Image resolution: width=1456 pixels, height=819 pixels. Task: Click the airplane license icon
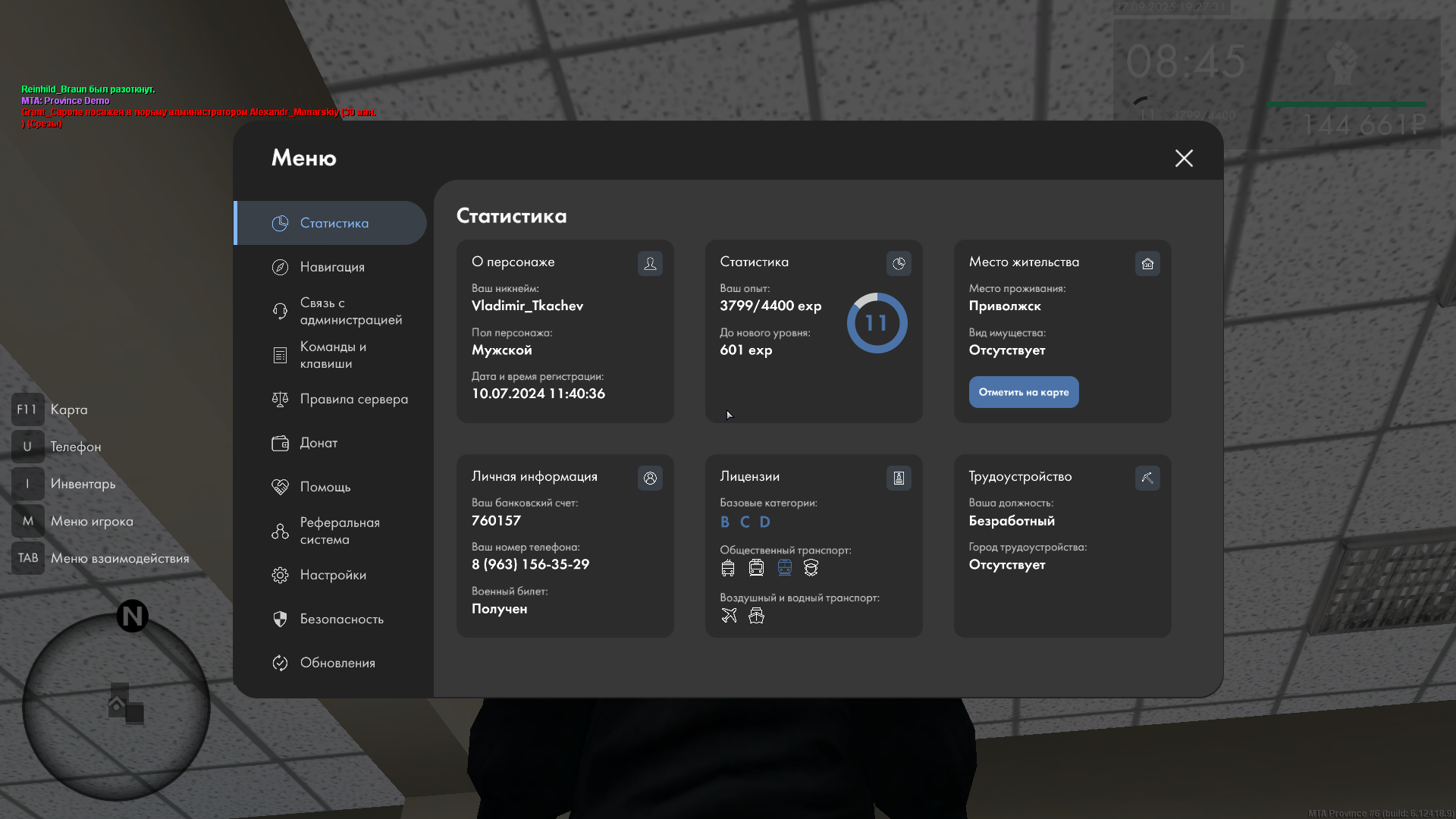(x=729, y=616)
